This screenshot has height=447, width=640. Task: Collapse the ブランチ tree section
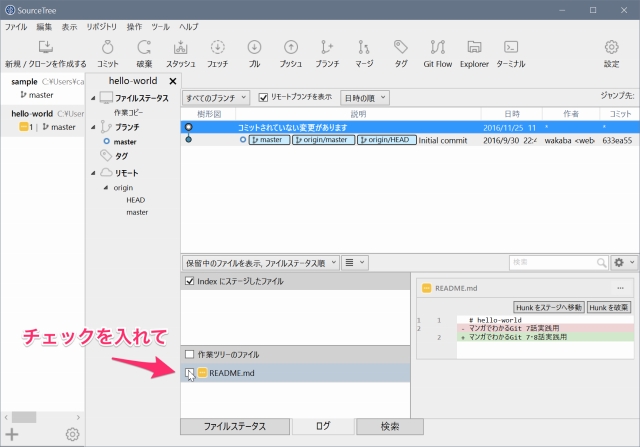(93, 127)
